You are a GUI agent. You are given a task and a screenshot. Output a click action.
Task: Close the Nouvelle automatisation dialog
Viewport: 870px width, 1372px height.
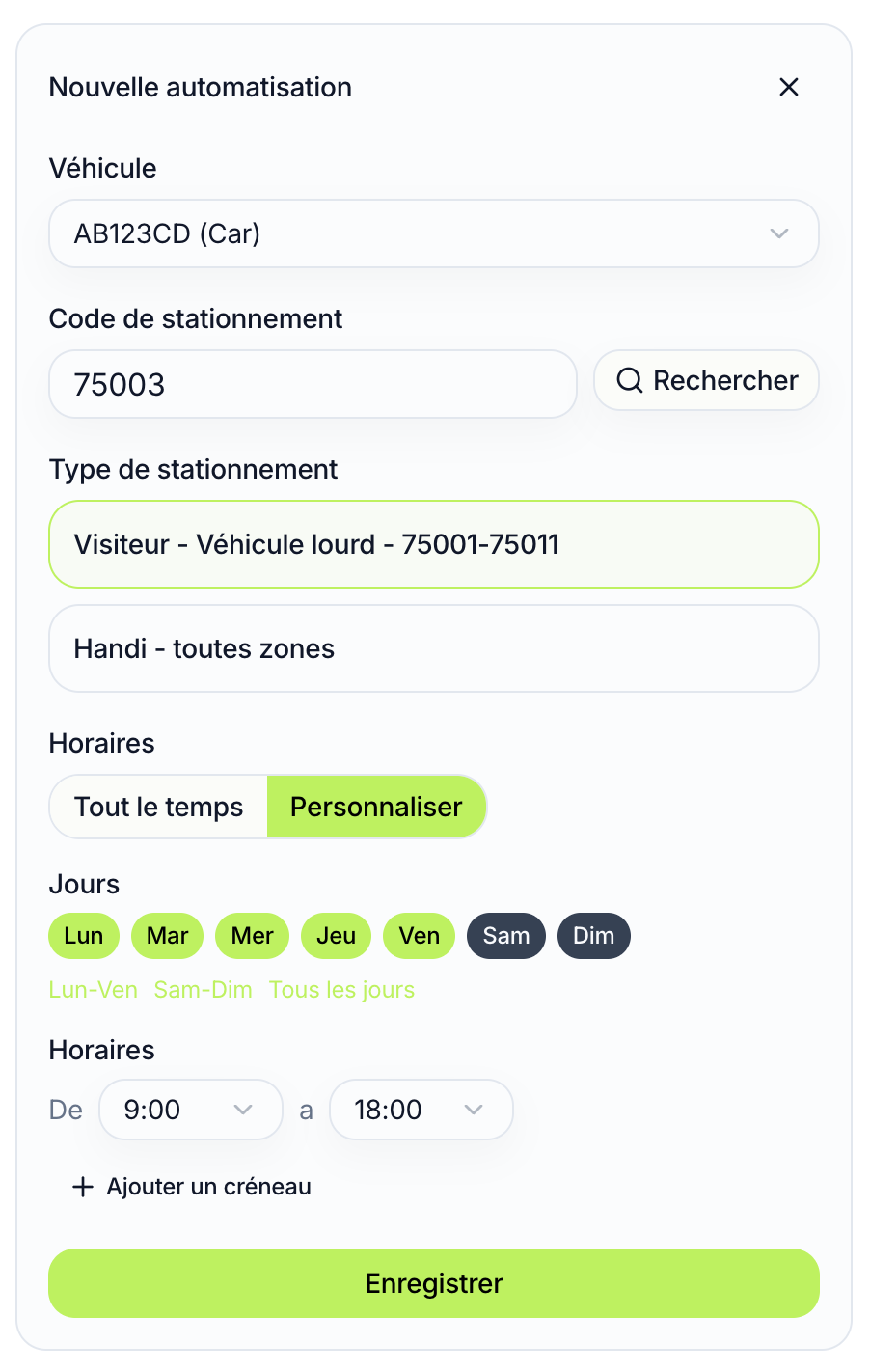[789, 87]
